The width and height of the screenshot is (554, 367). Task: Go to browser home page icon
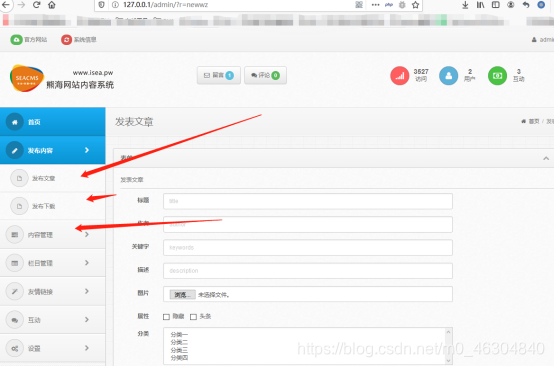[52, 5]
